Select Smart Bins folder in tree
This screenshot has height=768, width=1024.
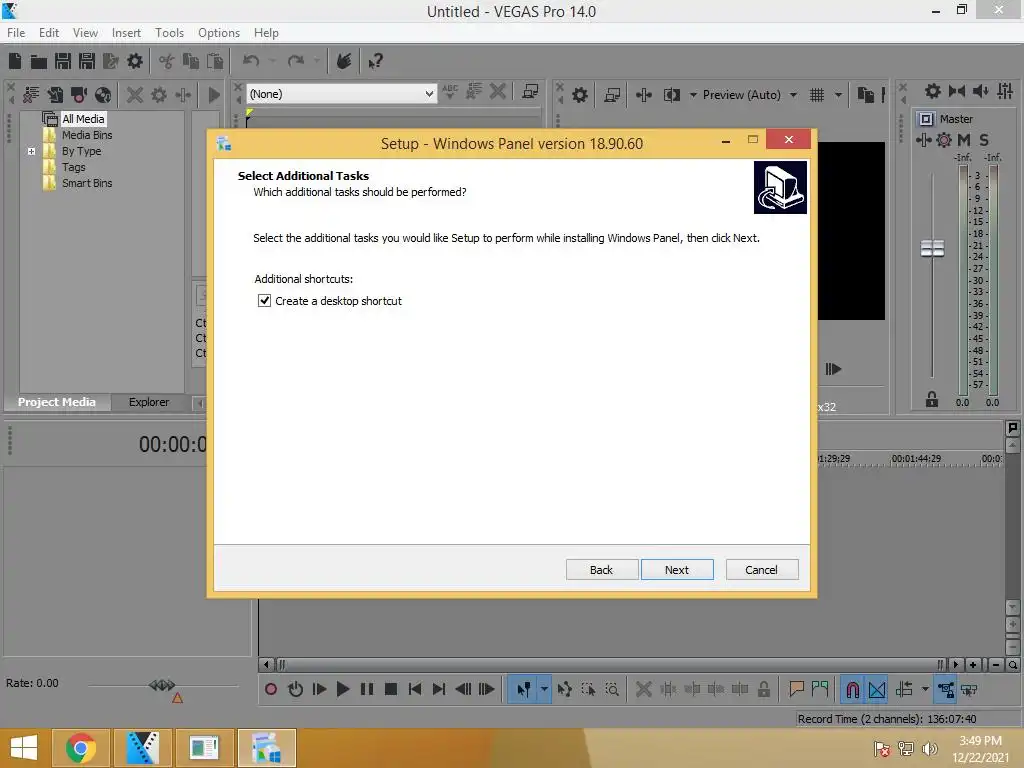(87, 184)
